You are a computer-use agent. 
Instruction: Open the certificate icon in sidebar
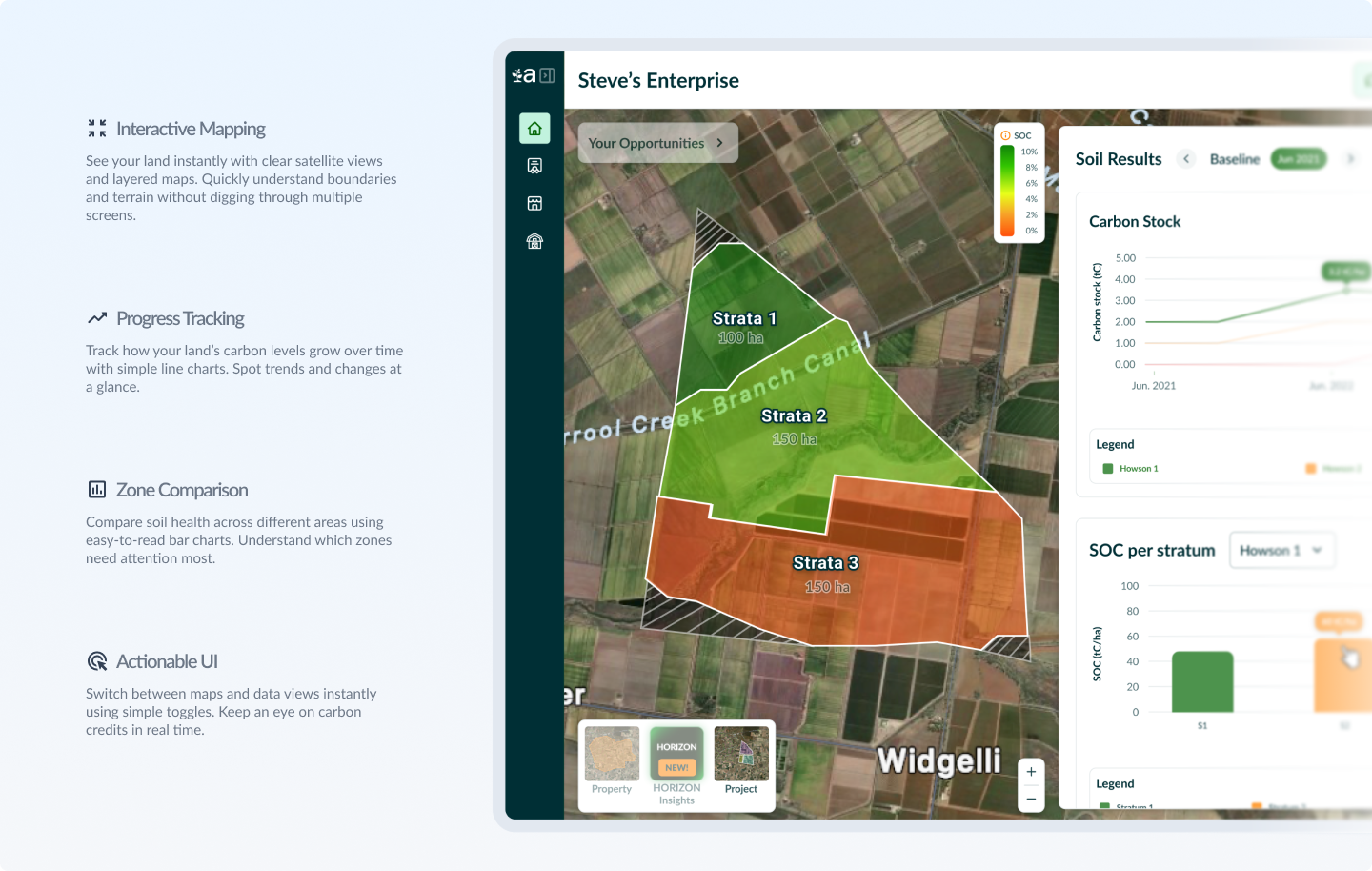535,166
